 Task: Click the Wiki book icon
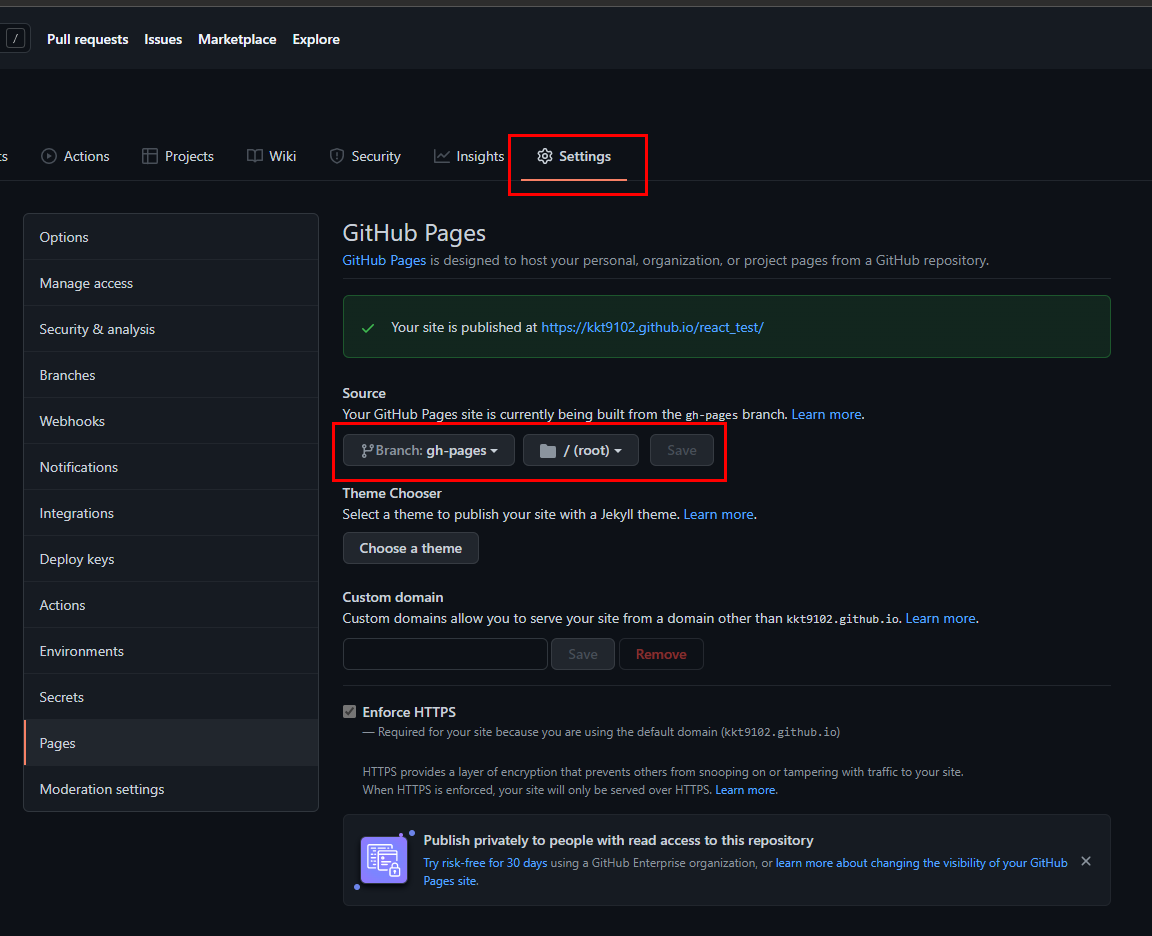pyautogui.click(x=254, y=156)
